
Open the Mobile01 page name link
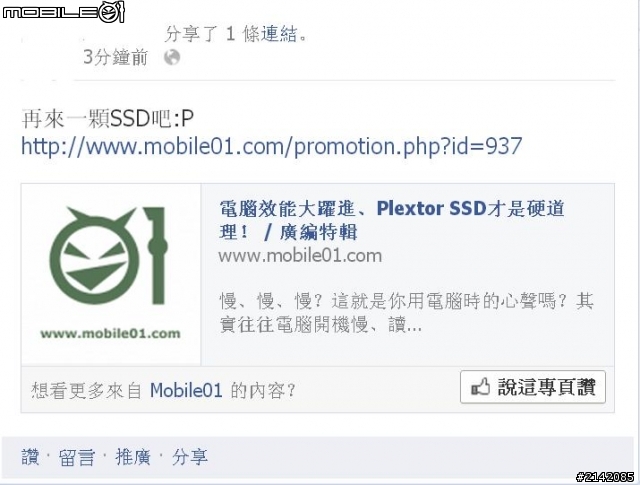pos(186,390)
